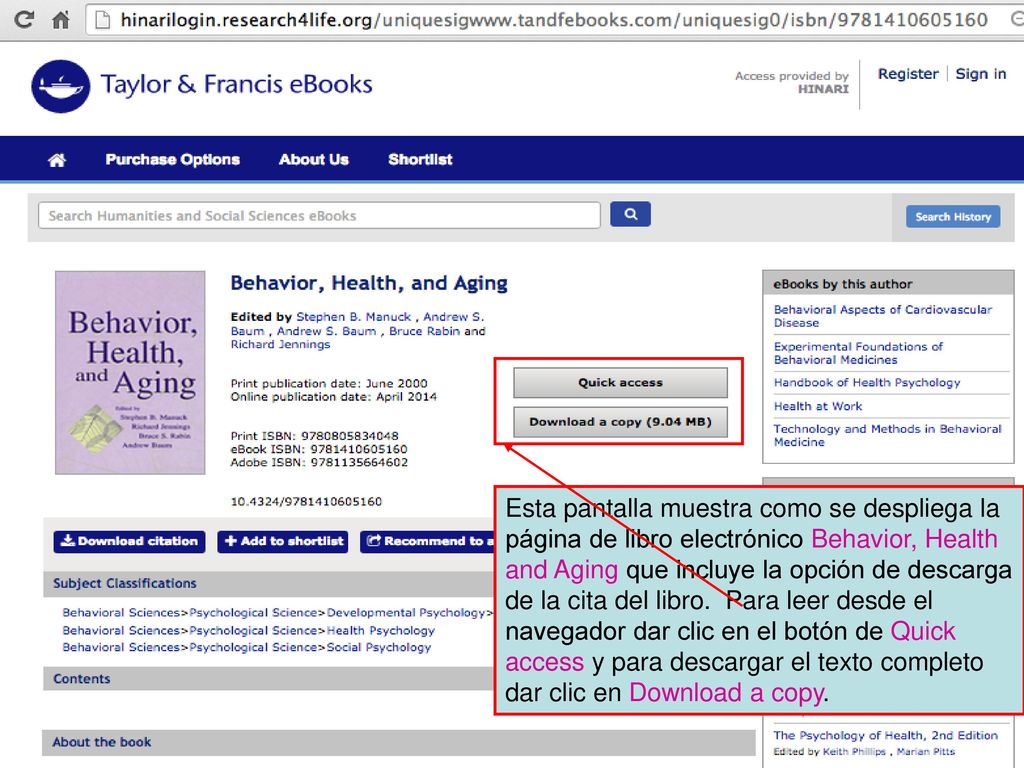Click the Download citation button
The height and width of the screenshot is (768, 1024).
pos(129,541)
